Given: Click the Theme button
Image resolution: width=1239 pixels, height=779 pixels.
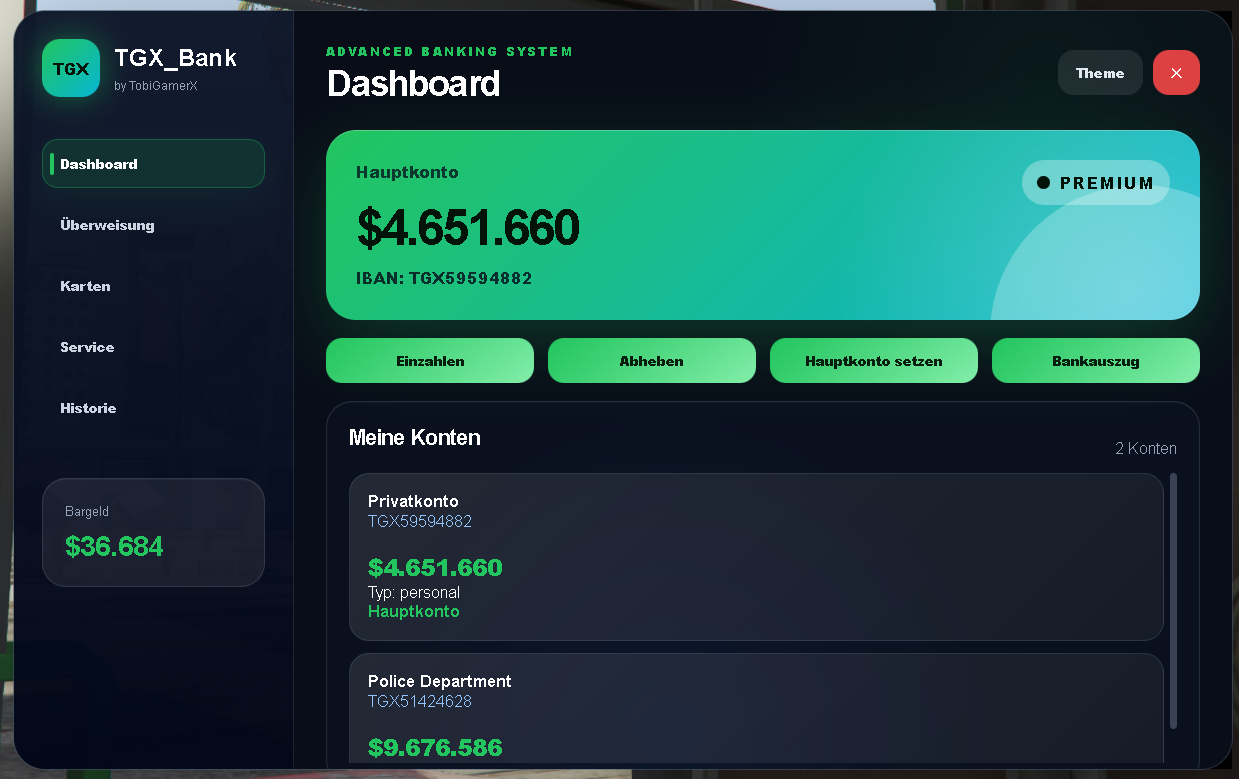Looking at the screenshot, I should coord(1100,73).
